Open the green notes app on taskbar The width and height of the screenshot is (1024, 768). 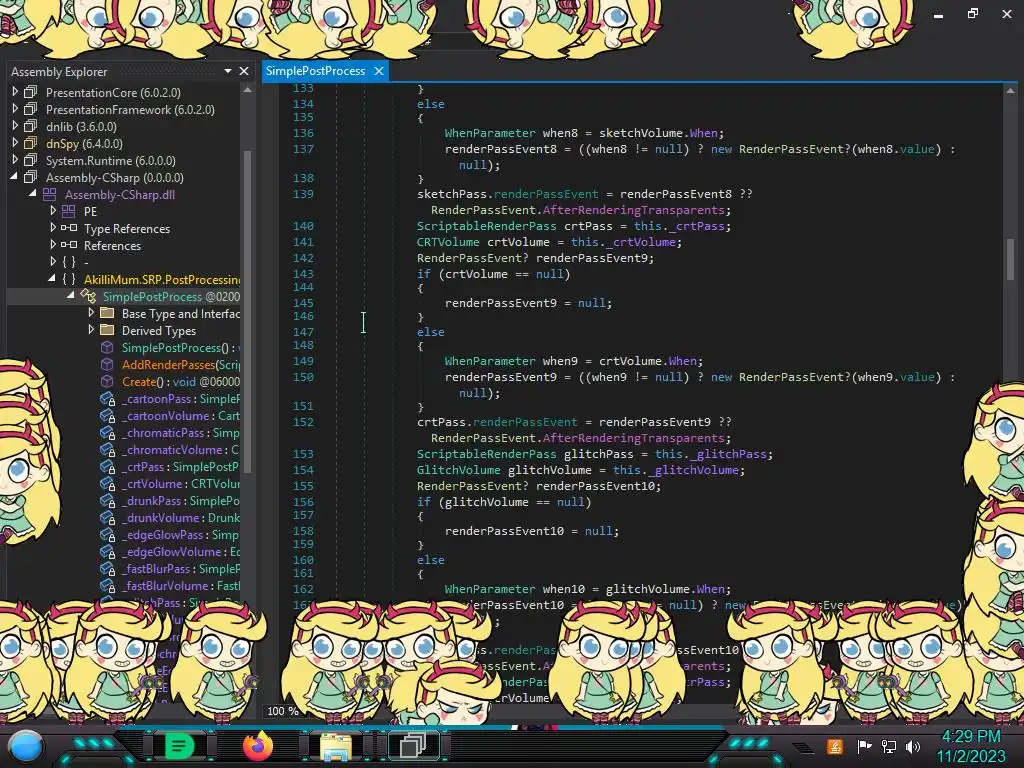[x=180, y=746]
